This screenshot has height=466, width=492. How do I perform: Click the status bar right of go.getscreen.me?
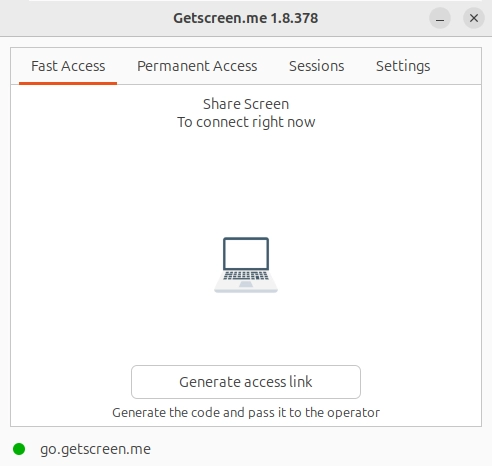(320, 449)
